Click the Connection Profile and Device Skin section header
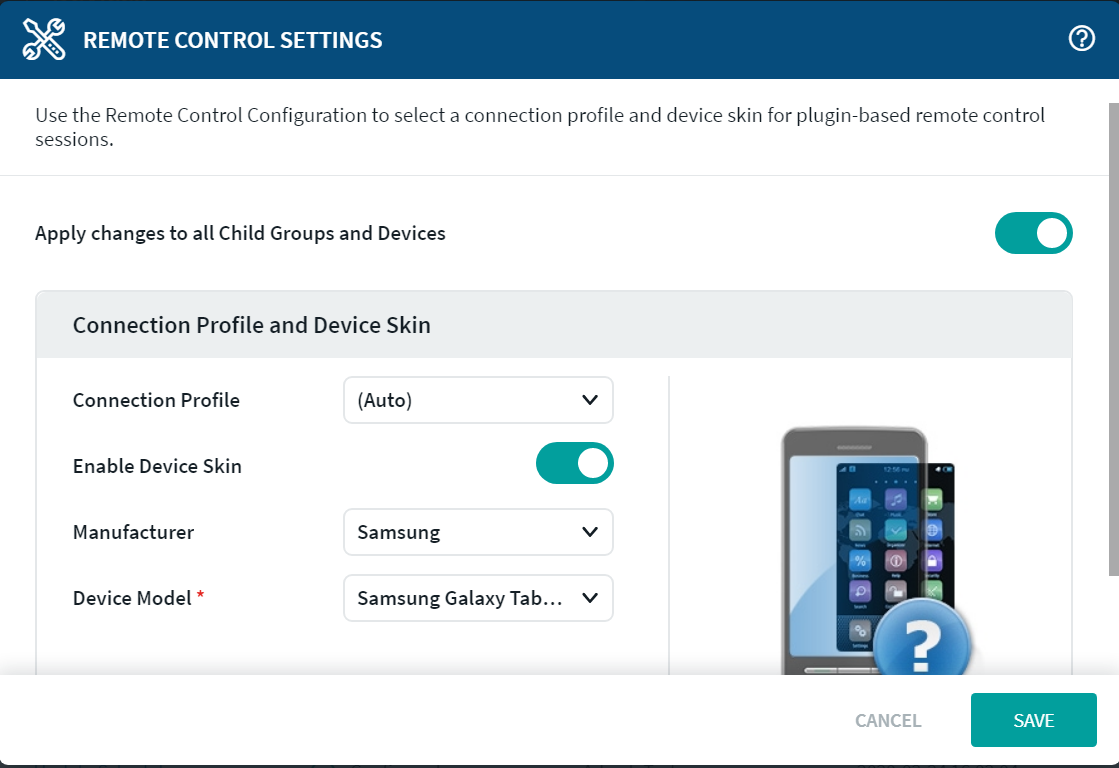 (252, 325)
